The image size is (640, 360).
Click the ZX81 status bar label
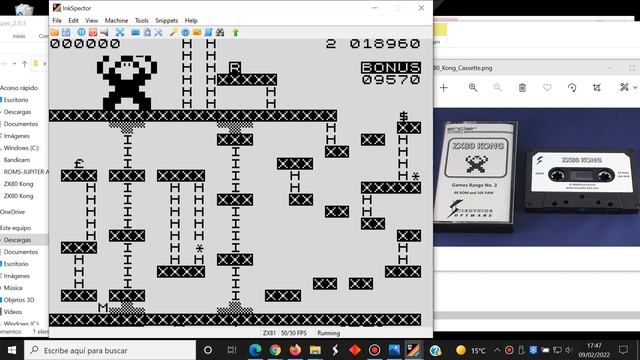(269, 333)
